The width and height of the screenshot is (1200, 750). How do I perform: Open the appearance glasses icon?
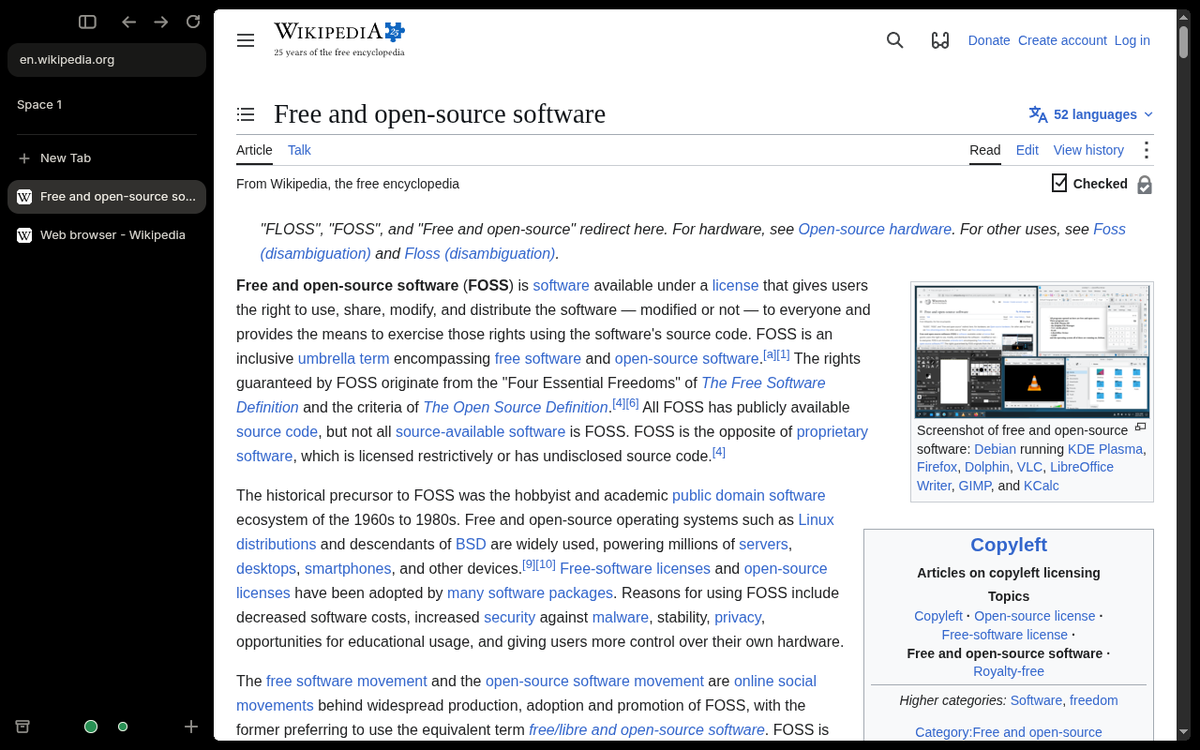click(940, 40)
